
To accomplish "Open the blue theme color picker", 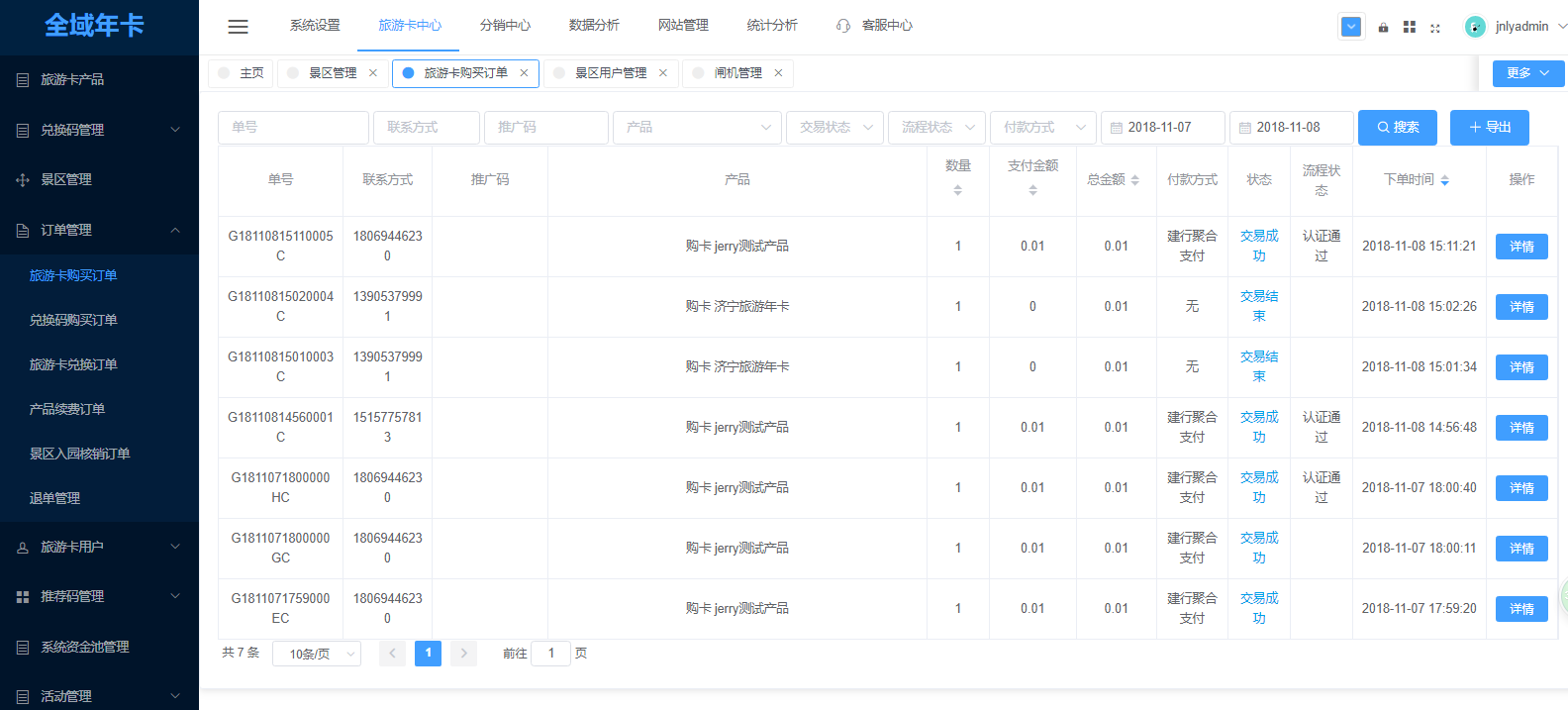I will (x=1350, y=27).
